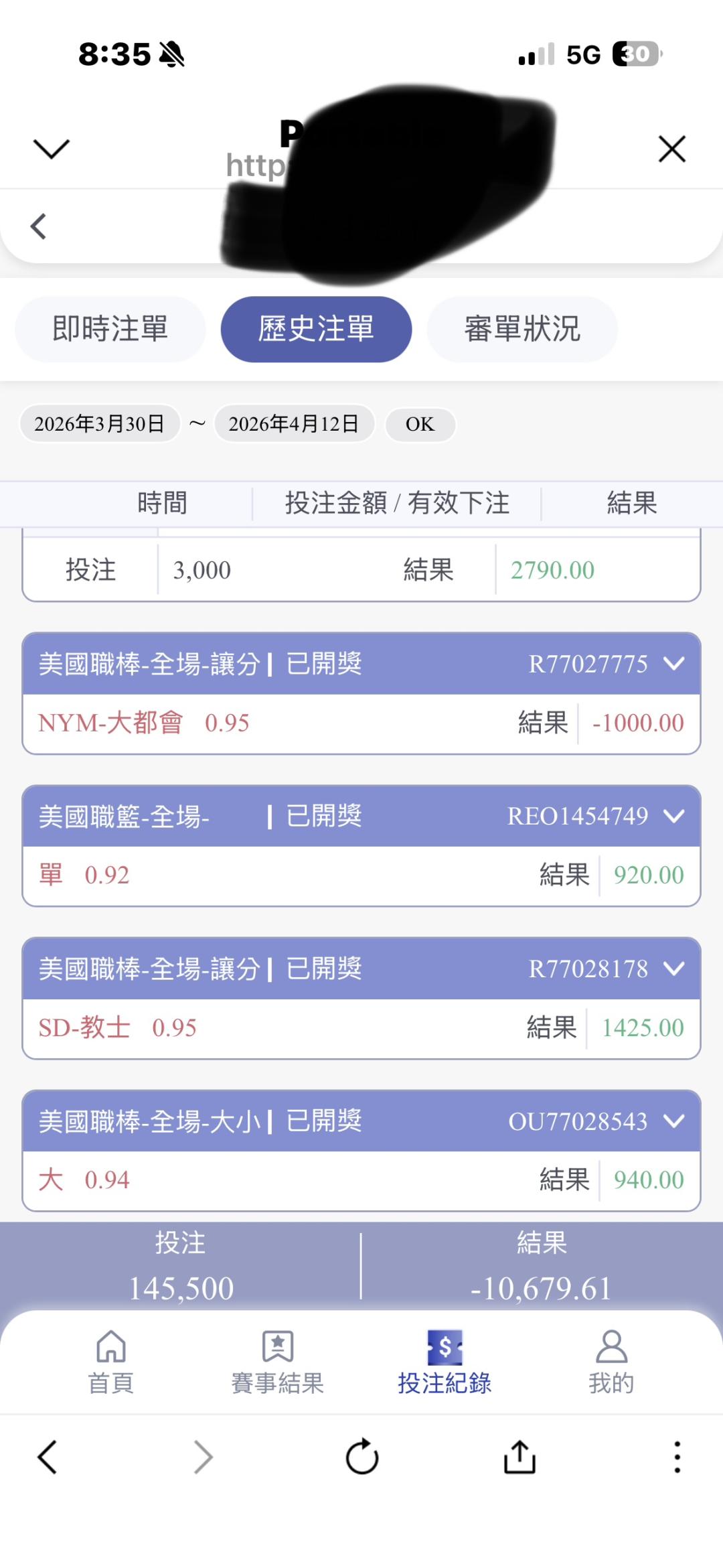Tap the 投注紀錄 betting record icon
This screenshot has height=1568, width=723.
click(x=445, y=1348)
